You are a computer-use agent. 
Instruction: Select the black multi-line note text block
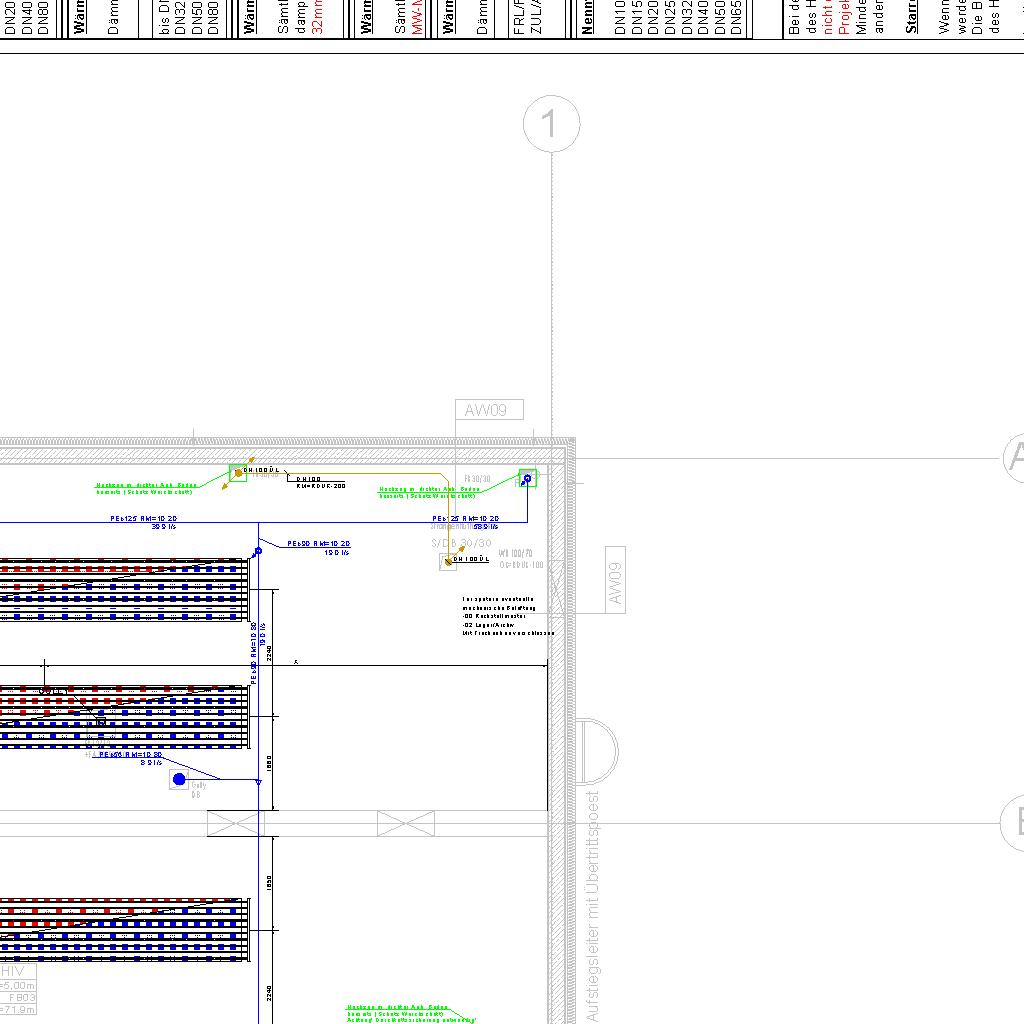tap(507, 615)
